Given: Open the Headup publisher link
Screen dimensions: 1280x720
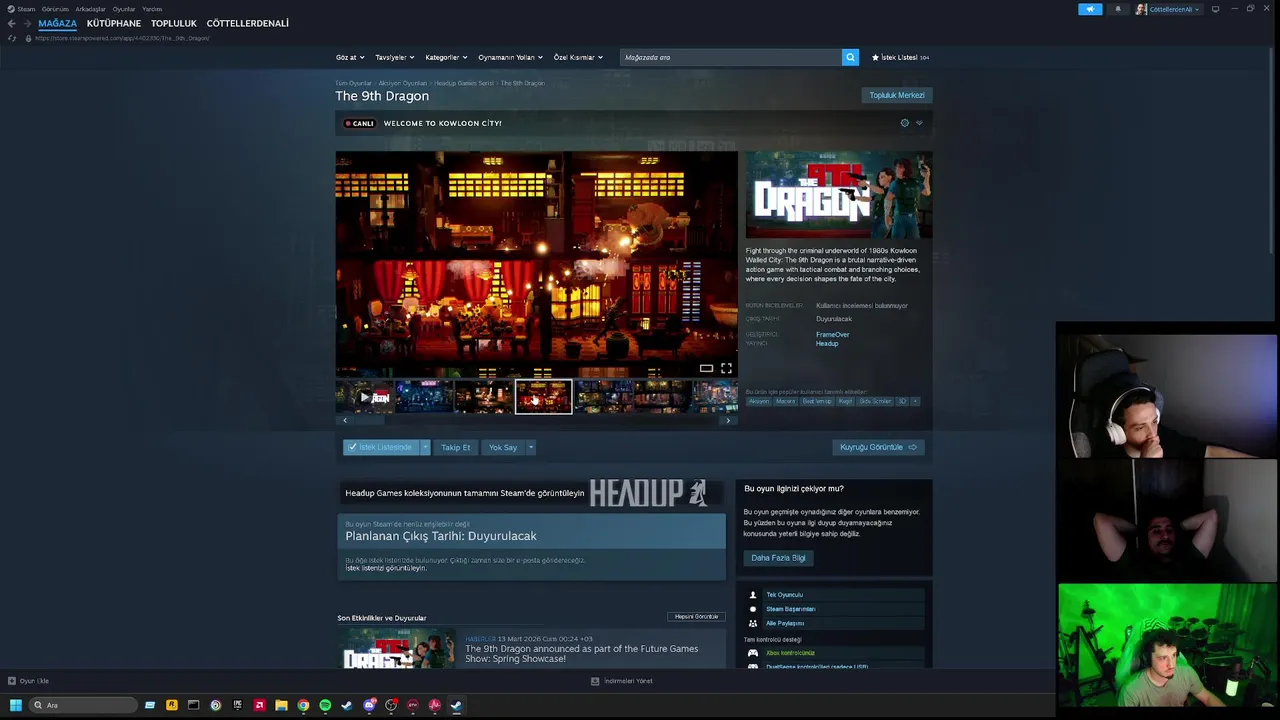Looking at the screenshot, I should coord(827,344).
